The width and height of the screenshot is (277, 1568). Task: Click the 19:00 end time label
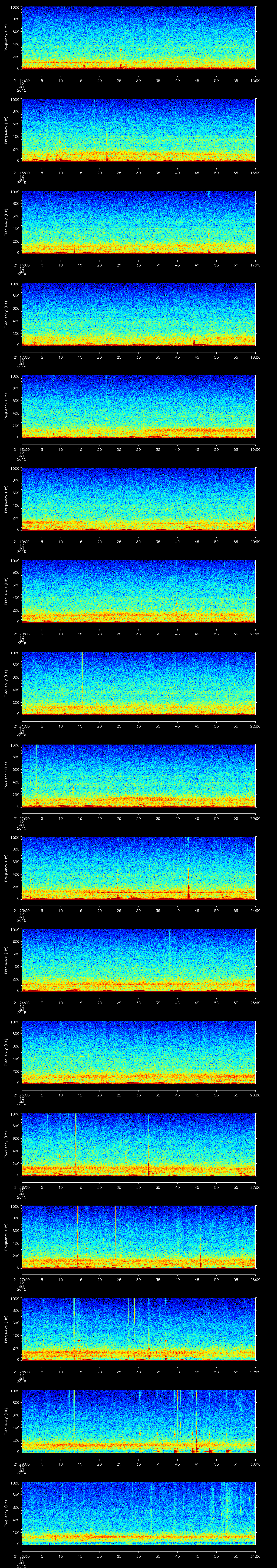click(255, 450)
